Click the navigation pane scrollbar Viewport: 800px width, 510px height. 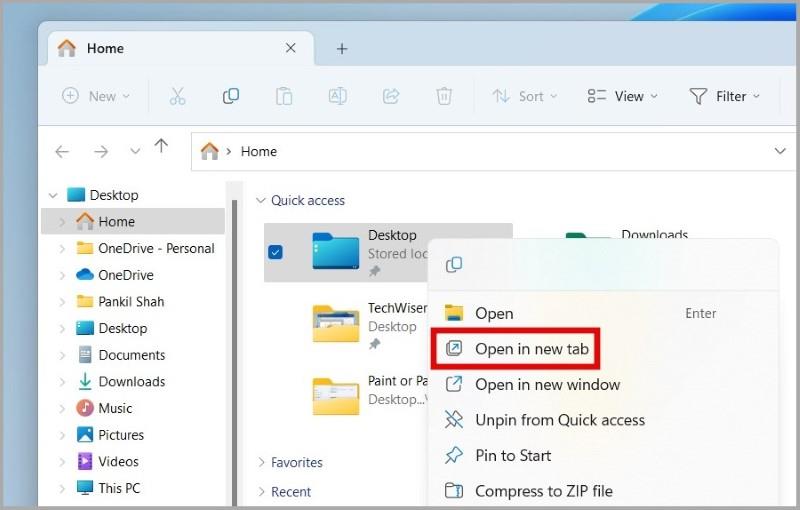pos(234,352)
